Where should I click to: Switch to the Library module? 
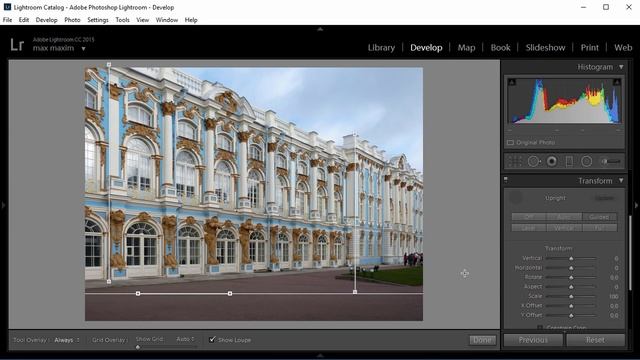point(381,48)
